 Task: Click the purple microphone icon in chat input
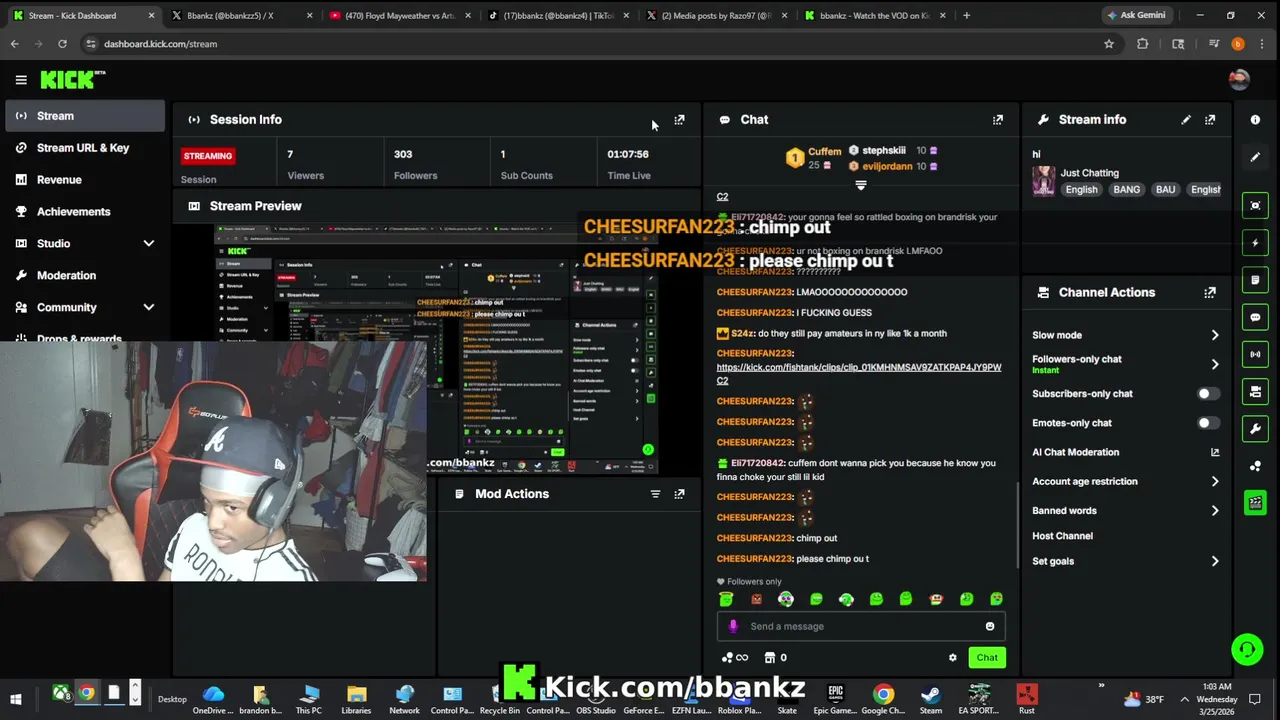click(x=733, y=627)
